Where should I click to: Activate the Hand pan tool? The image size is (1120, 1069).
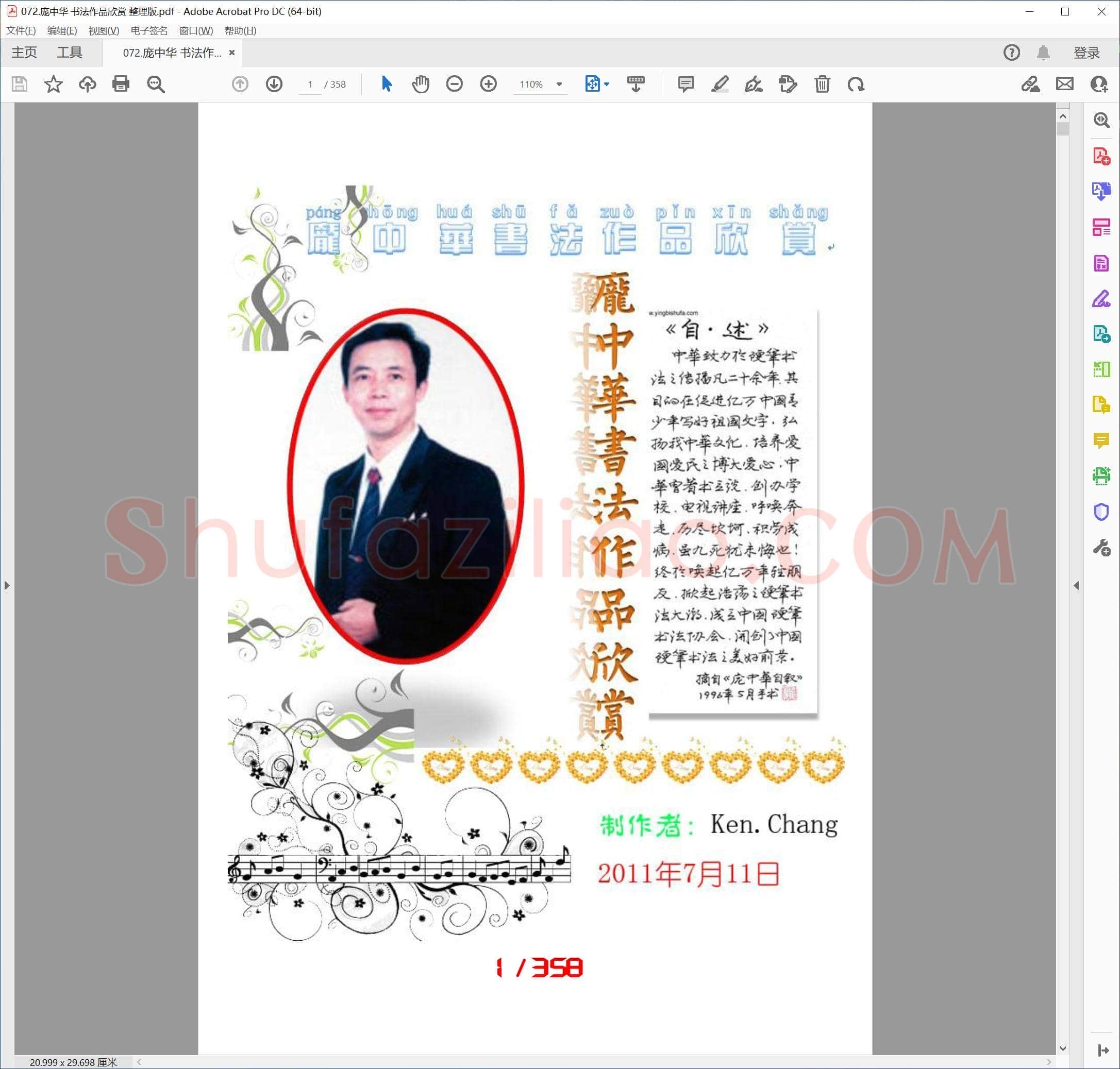tap(421, 84)
